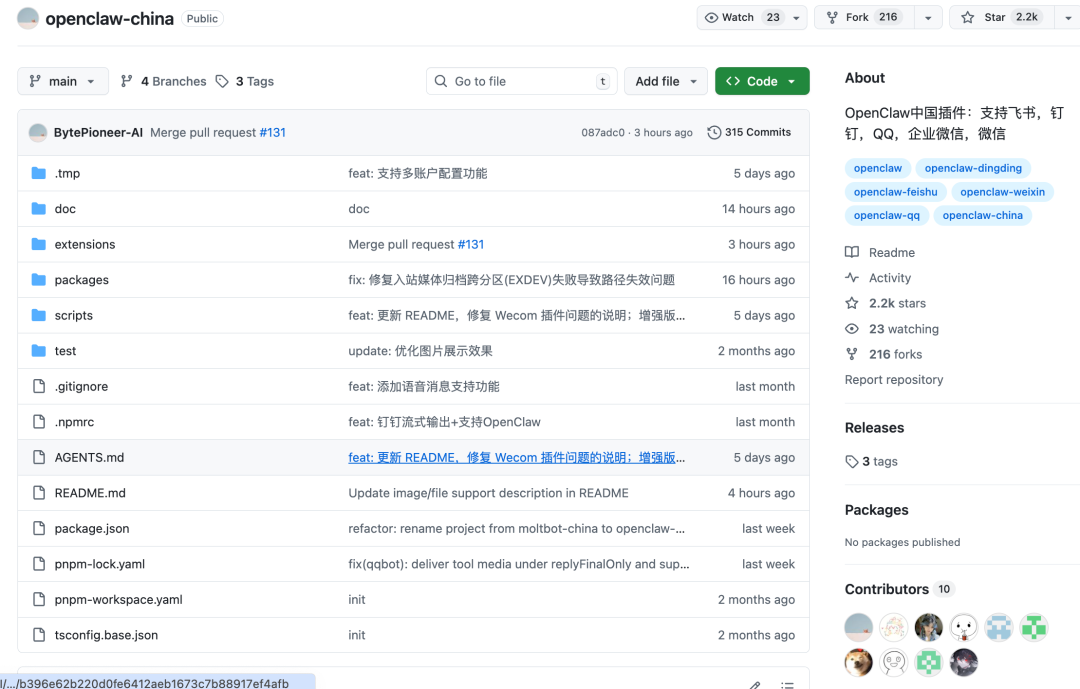
Task: Click the packages folder icon
Action: [39, 280]
